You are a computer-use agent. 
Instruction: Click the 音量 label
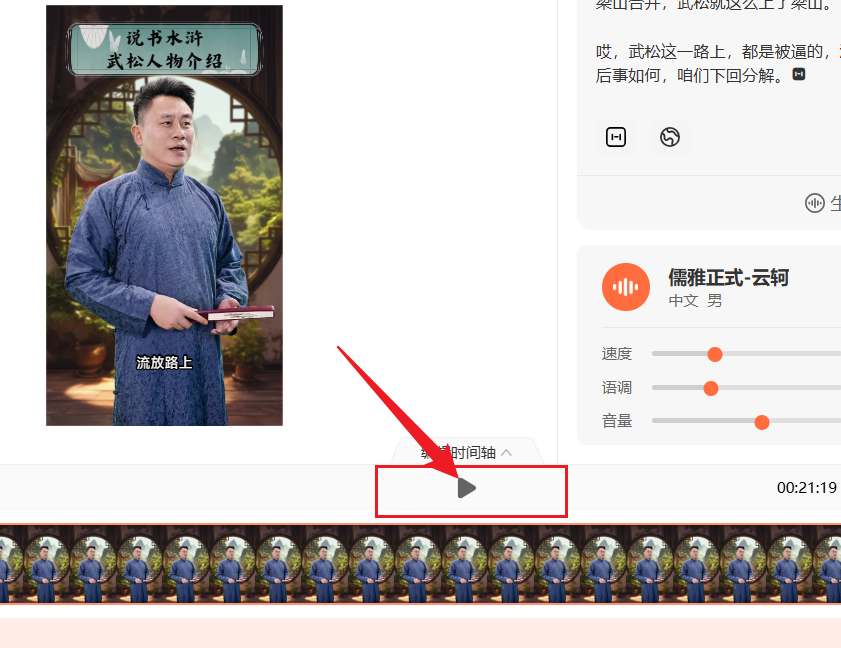click(617, 422)
